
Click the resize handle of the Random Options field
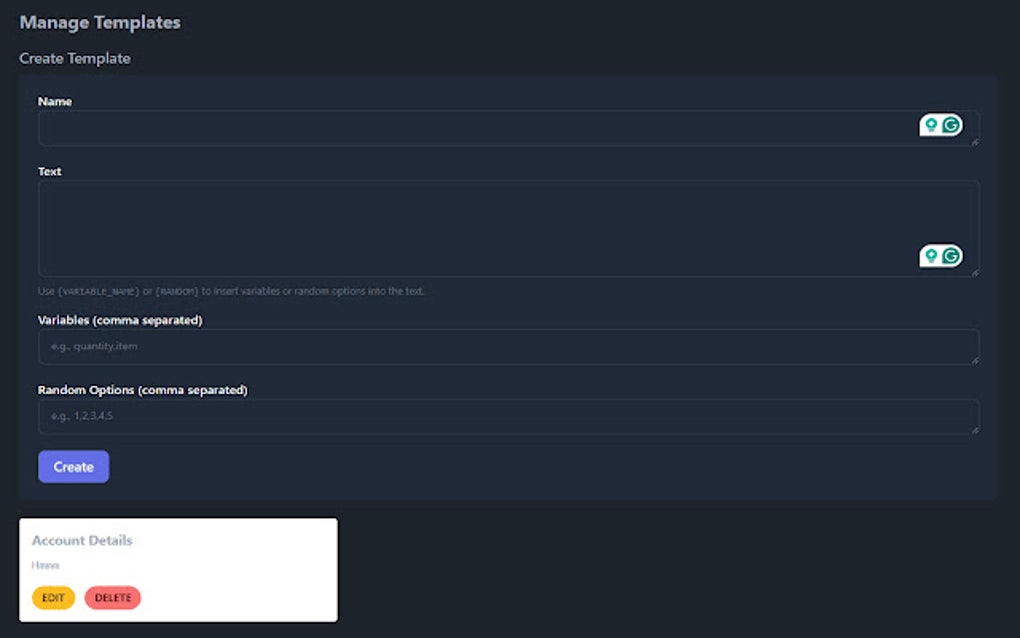click(975, 429)
